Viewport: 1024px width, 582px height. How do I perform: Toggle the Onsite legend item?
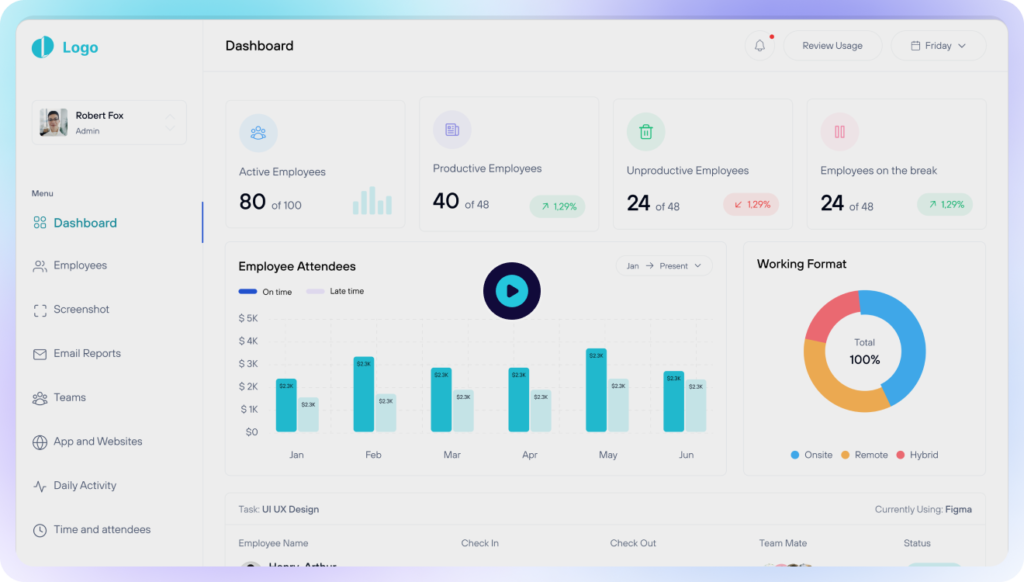click(810, 455)
